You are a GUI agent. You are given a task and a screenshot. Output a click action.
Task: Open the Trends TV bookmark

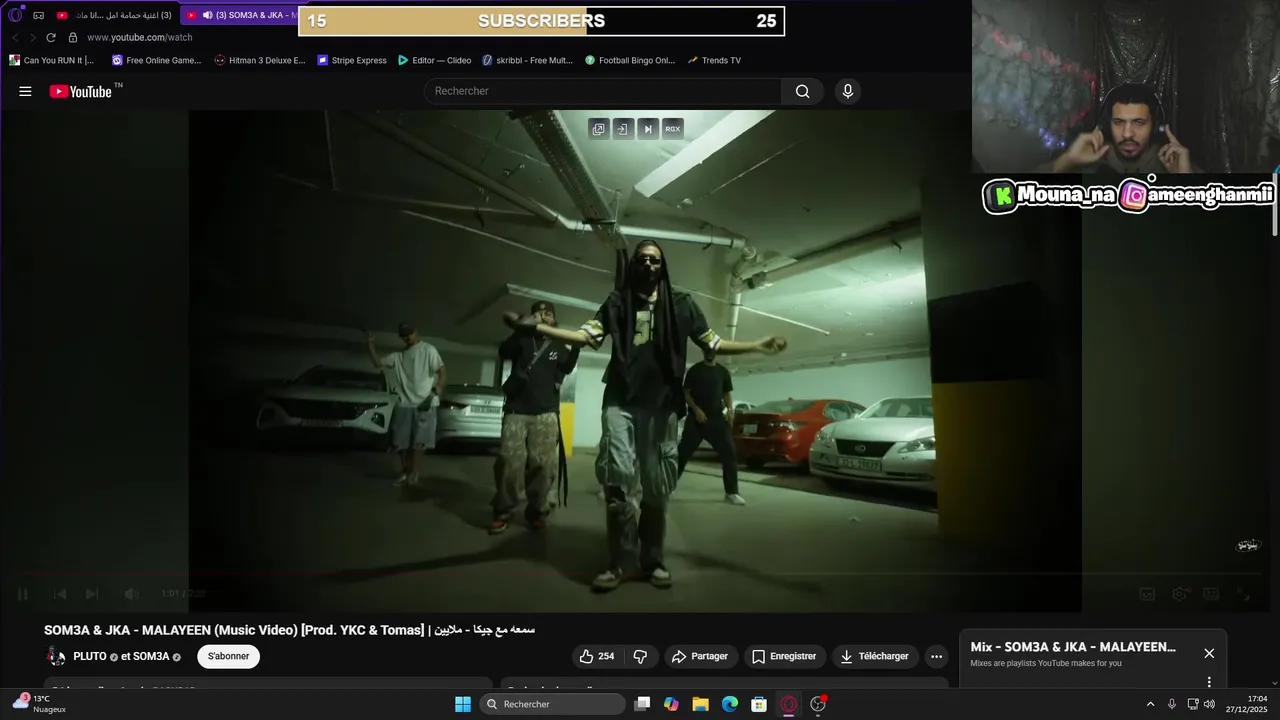click(714, 60)
